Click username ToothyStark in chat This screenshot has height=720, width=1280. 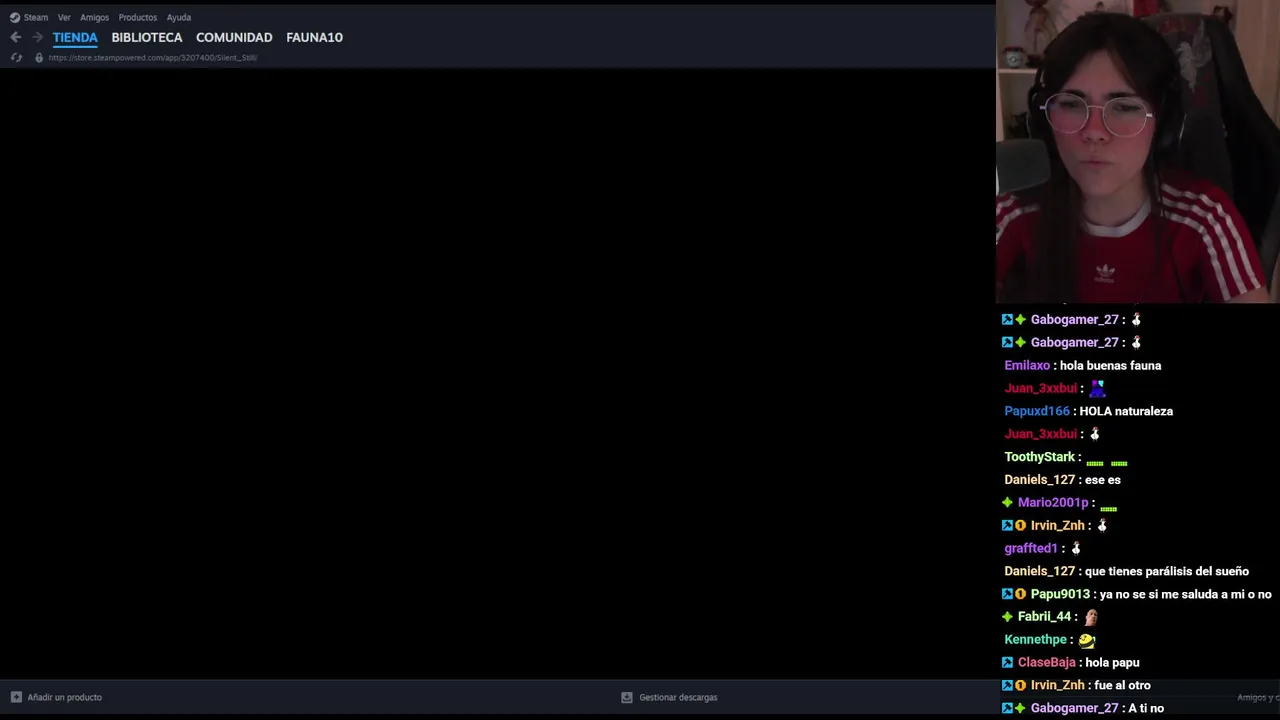point(1039,457)
